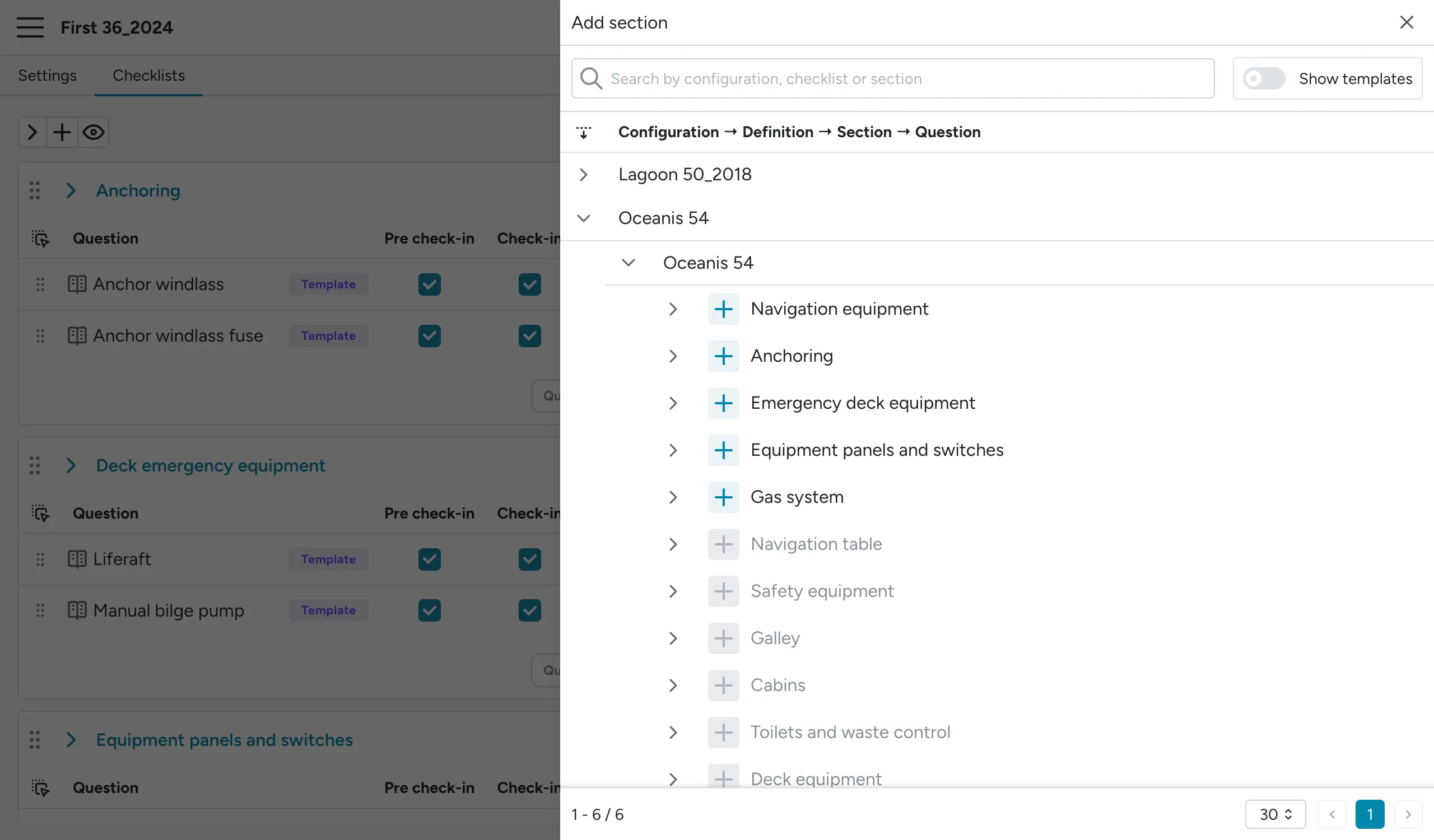Expand Deck emergency equipment section chevron
This screenshot has height=840, width=1434.
[x=71, y=466]
